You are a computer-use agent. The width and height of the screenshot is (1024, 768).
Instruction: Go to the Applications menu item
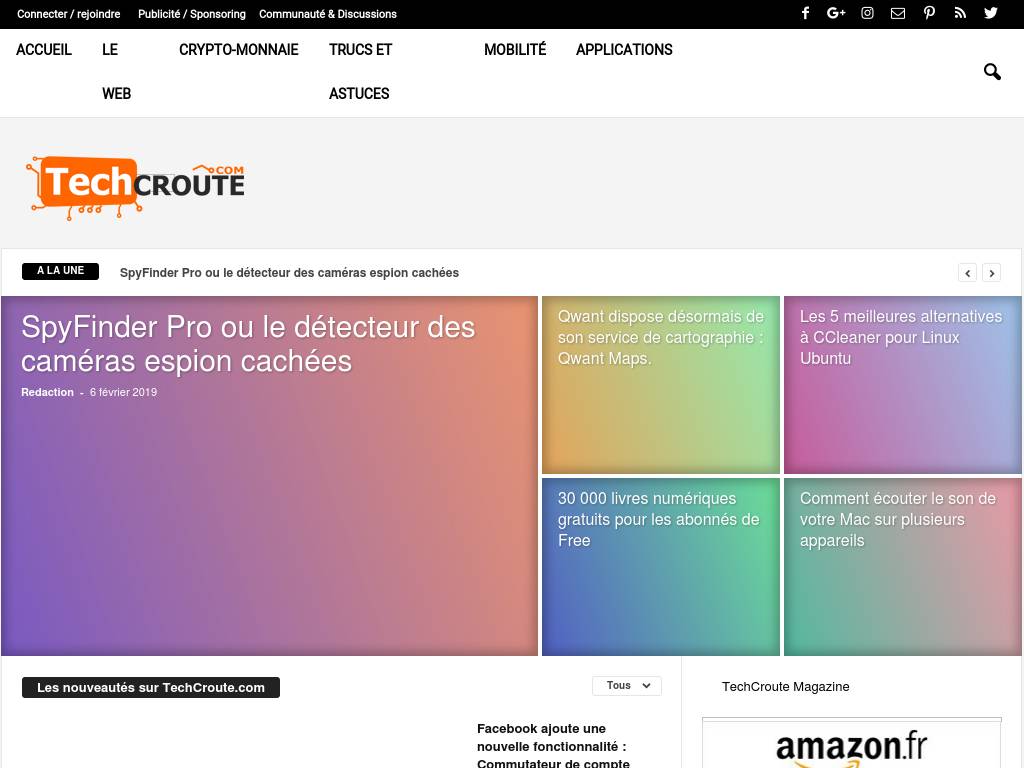[x=624, y=50]
